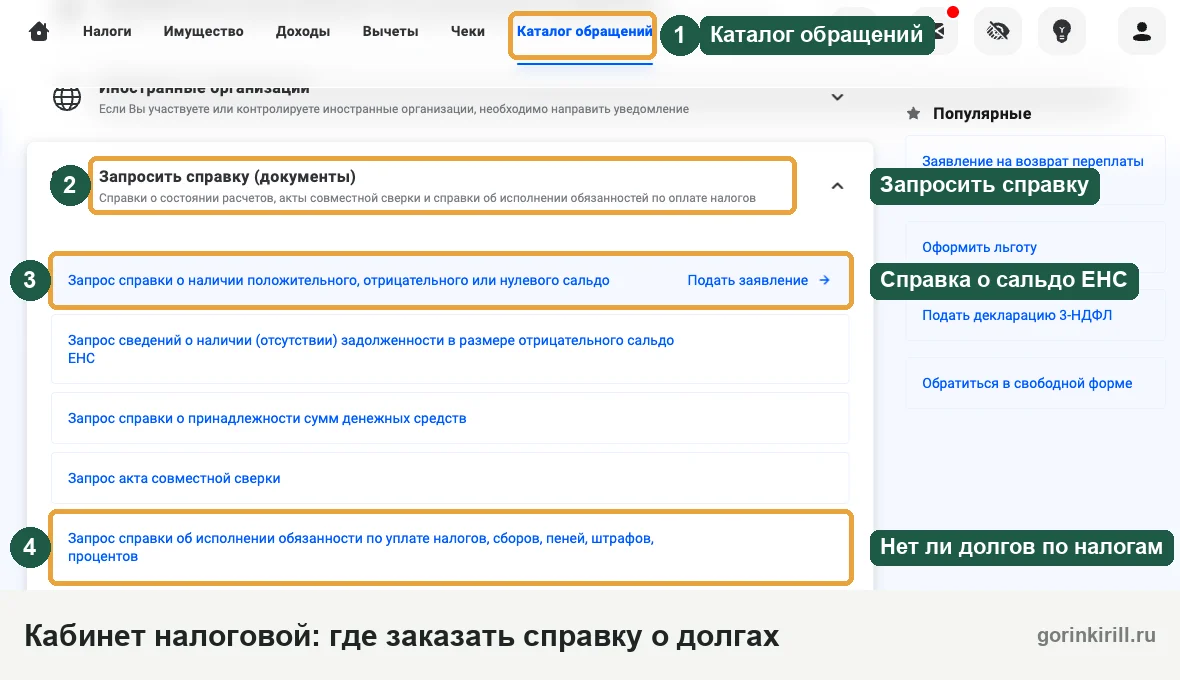Open the Чеки tab
The height and width of the screenshot is (680, 1180).
(x=467, y=32)
